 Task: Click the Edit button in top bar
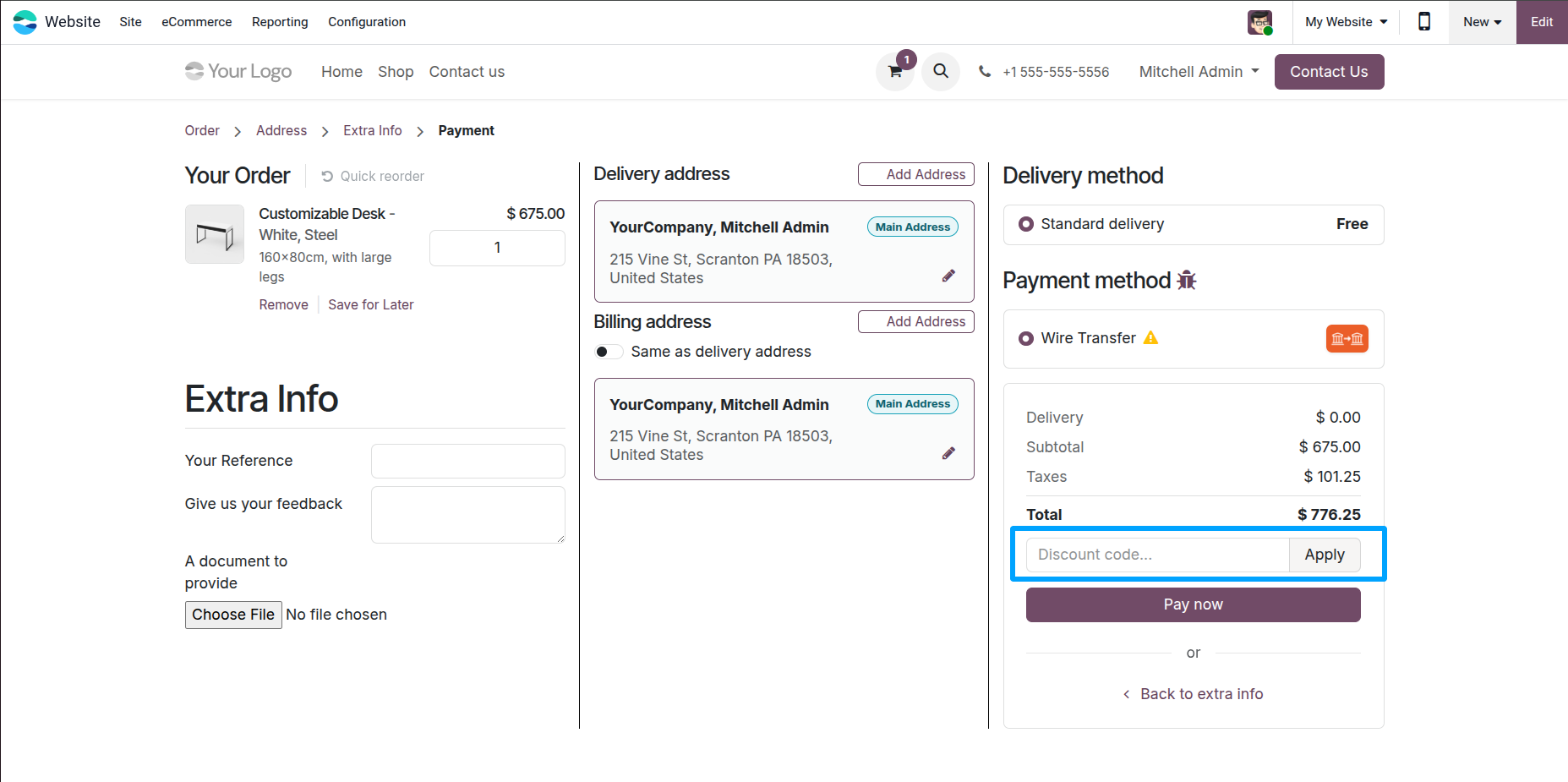(1542, 22)
